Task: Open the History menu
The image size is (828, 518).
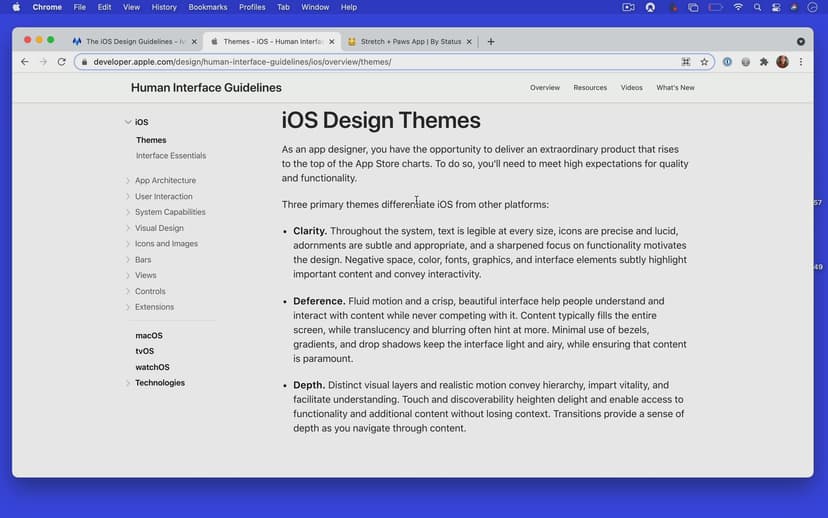Action: tap(163, 7)
